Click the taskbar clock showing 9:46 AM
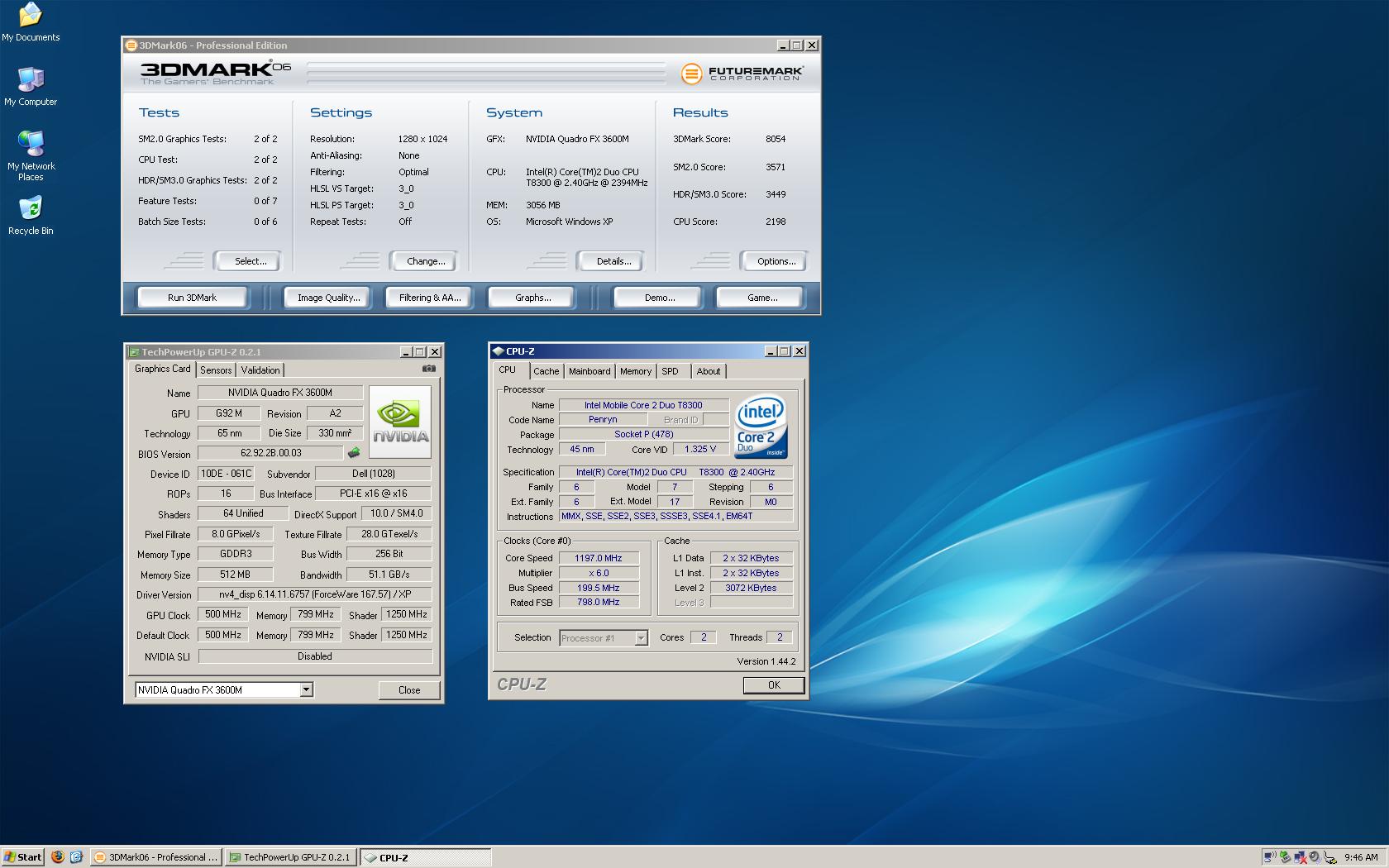 pos(1361,857)
